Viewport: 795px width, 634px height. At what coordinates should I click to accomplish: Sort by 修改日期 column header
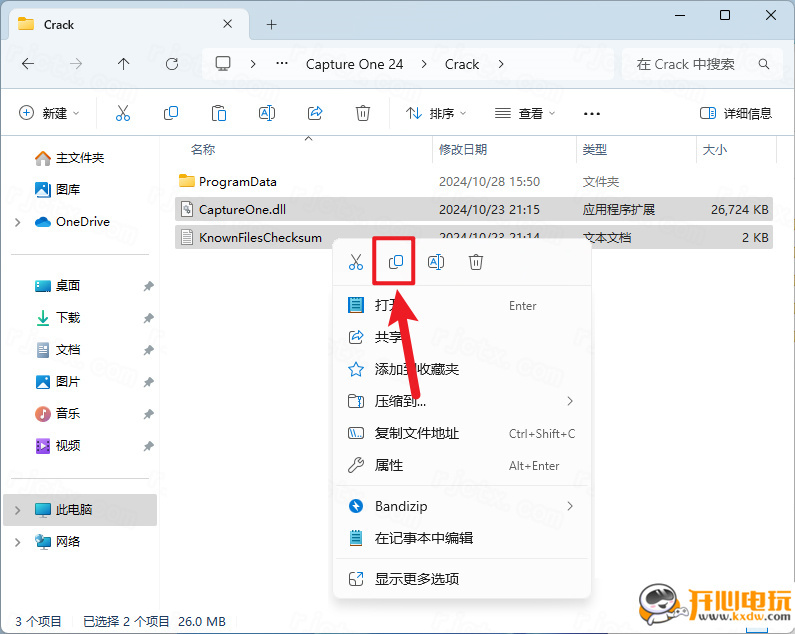coord(463,150)
